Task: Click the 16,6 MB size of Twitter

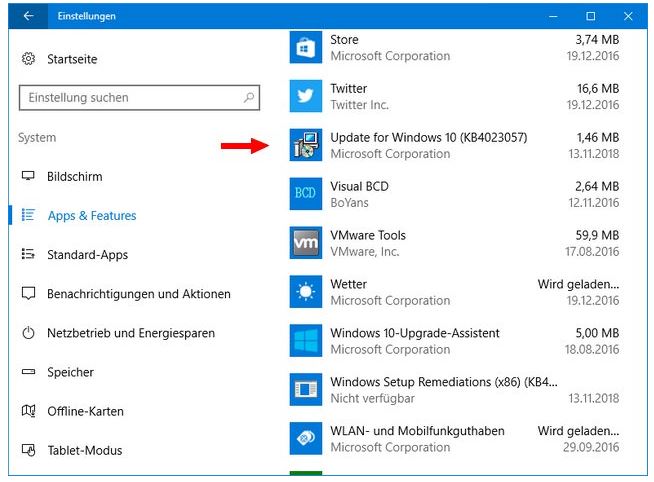Action: click(x=598, y=88)
